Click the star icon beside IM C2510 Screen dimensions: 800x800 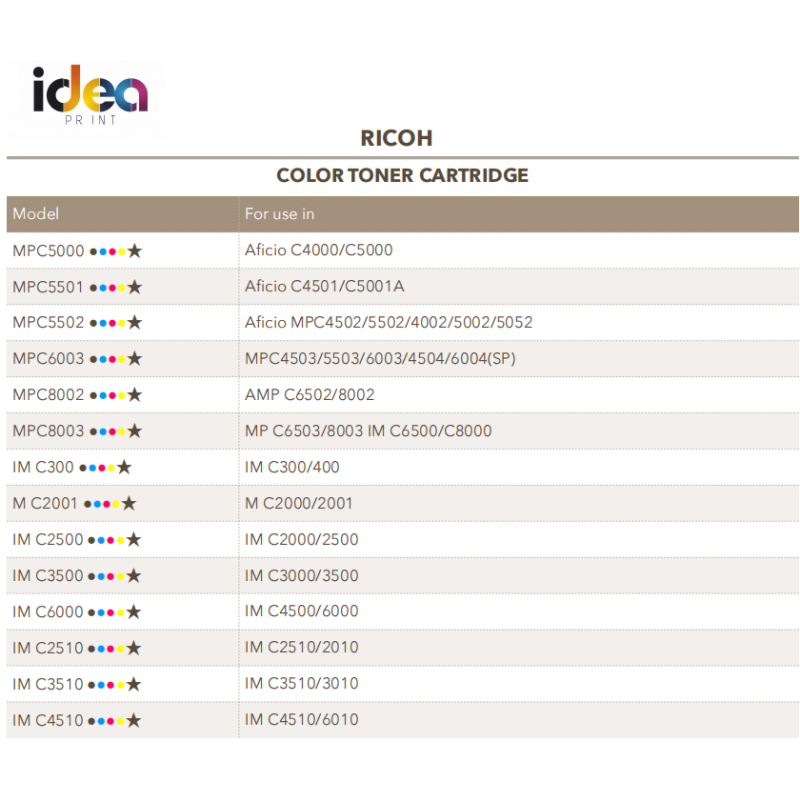[x=133, y=648]
